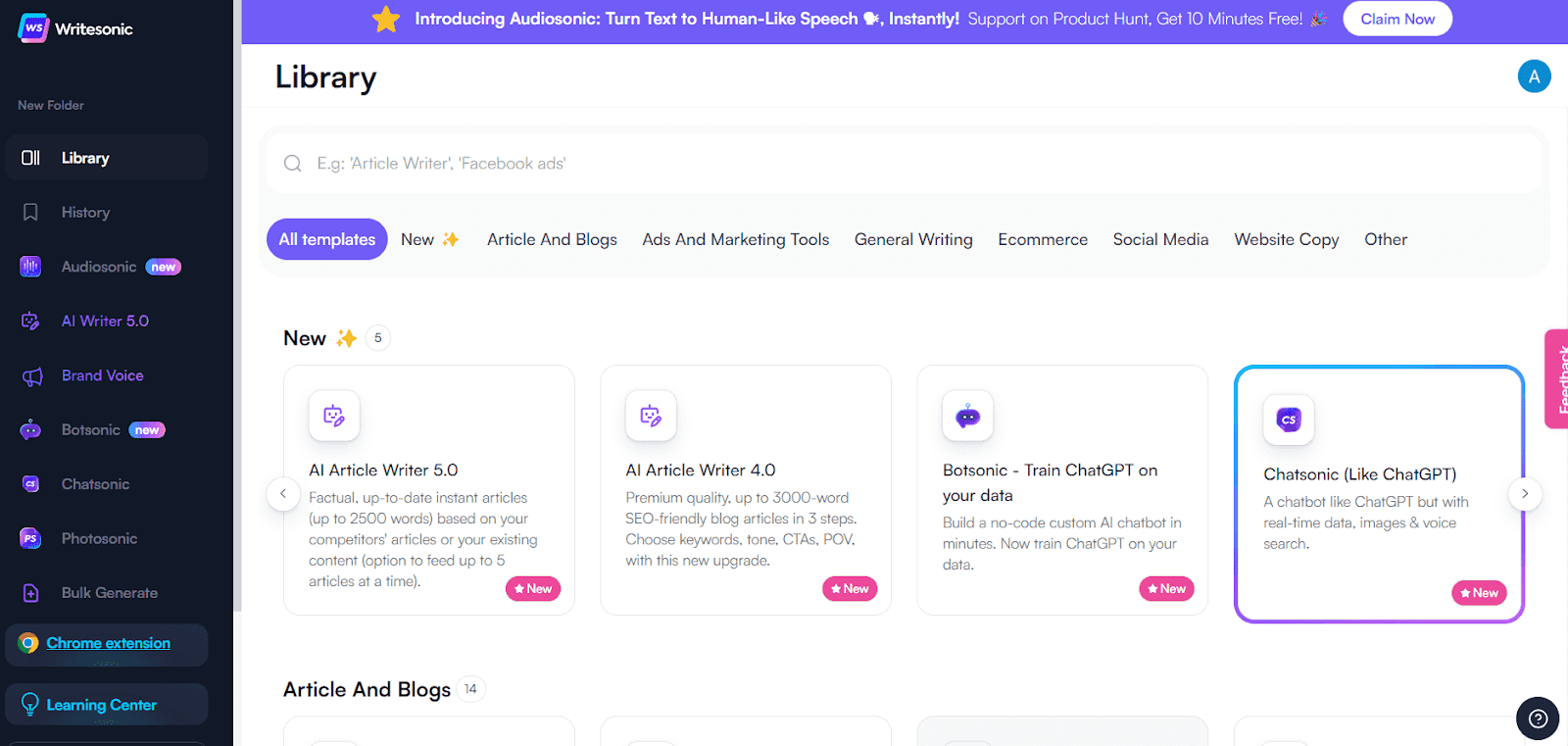Open Botsonic in the sidebar
This screenshot has height=746, width=1568.
[91, 430]
